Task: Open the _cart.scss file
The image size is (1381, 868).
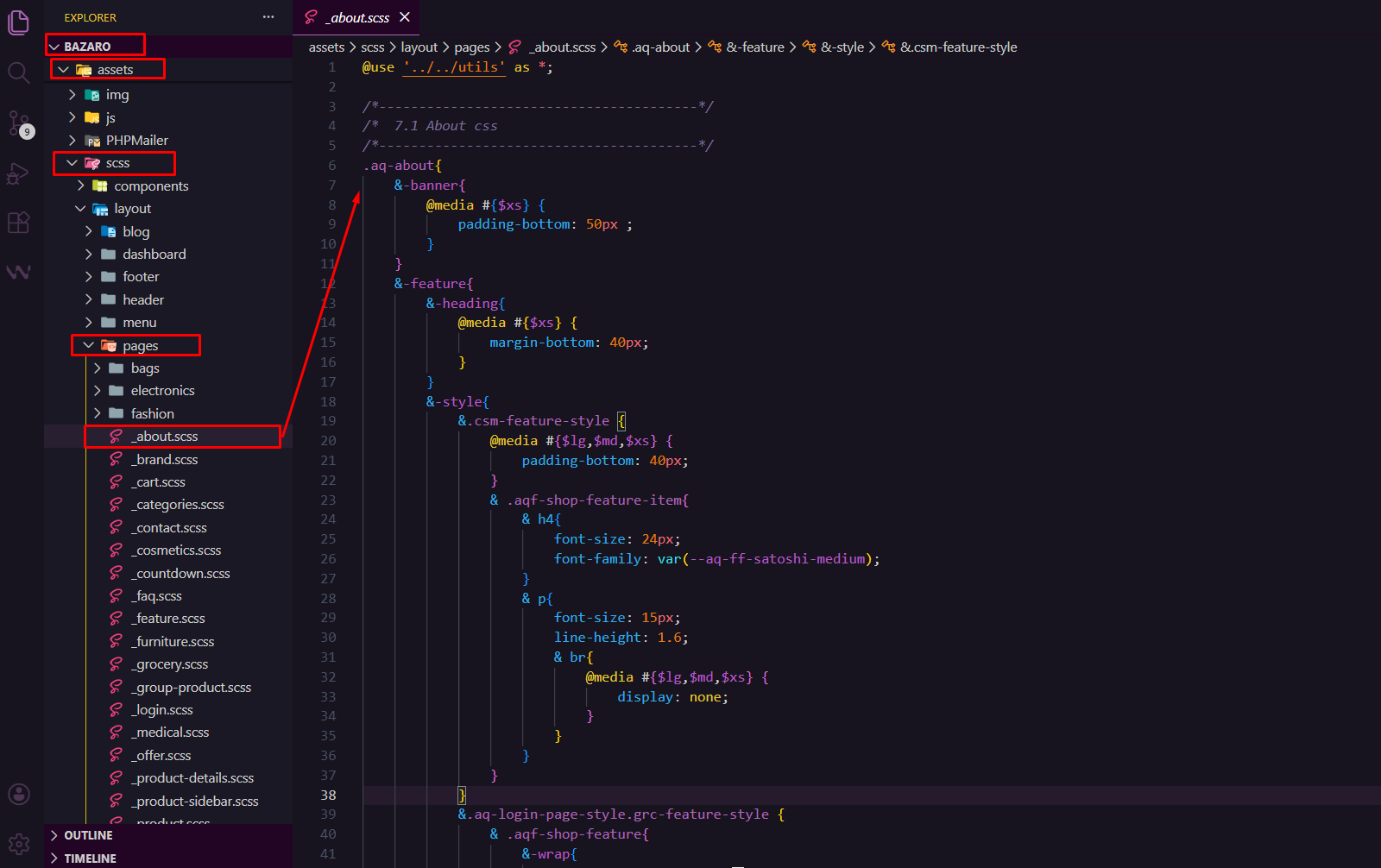Action: (161, 482)
